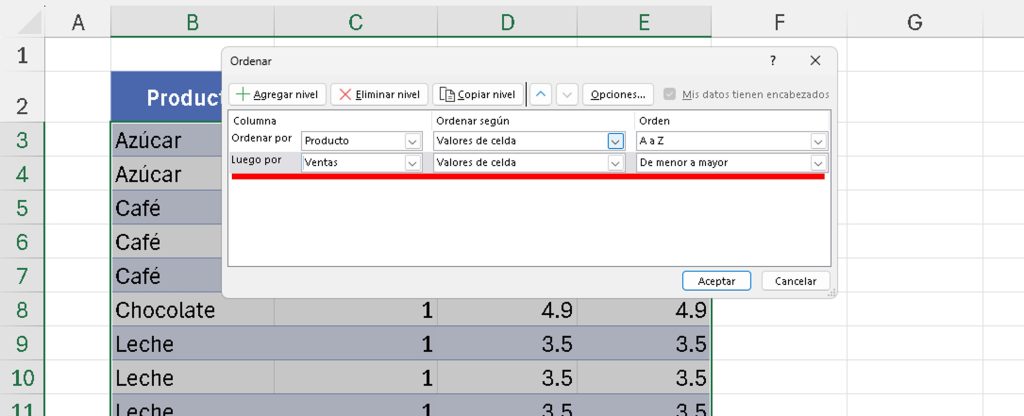Open the Producto column dropdown
Screen dimensions: 1024x416
(413, 141)
